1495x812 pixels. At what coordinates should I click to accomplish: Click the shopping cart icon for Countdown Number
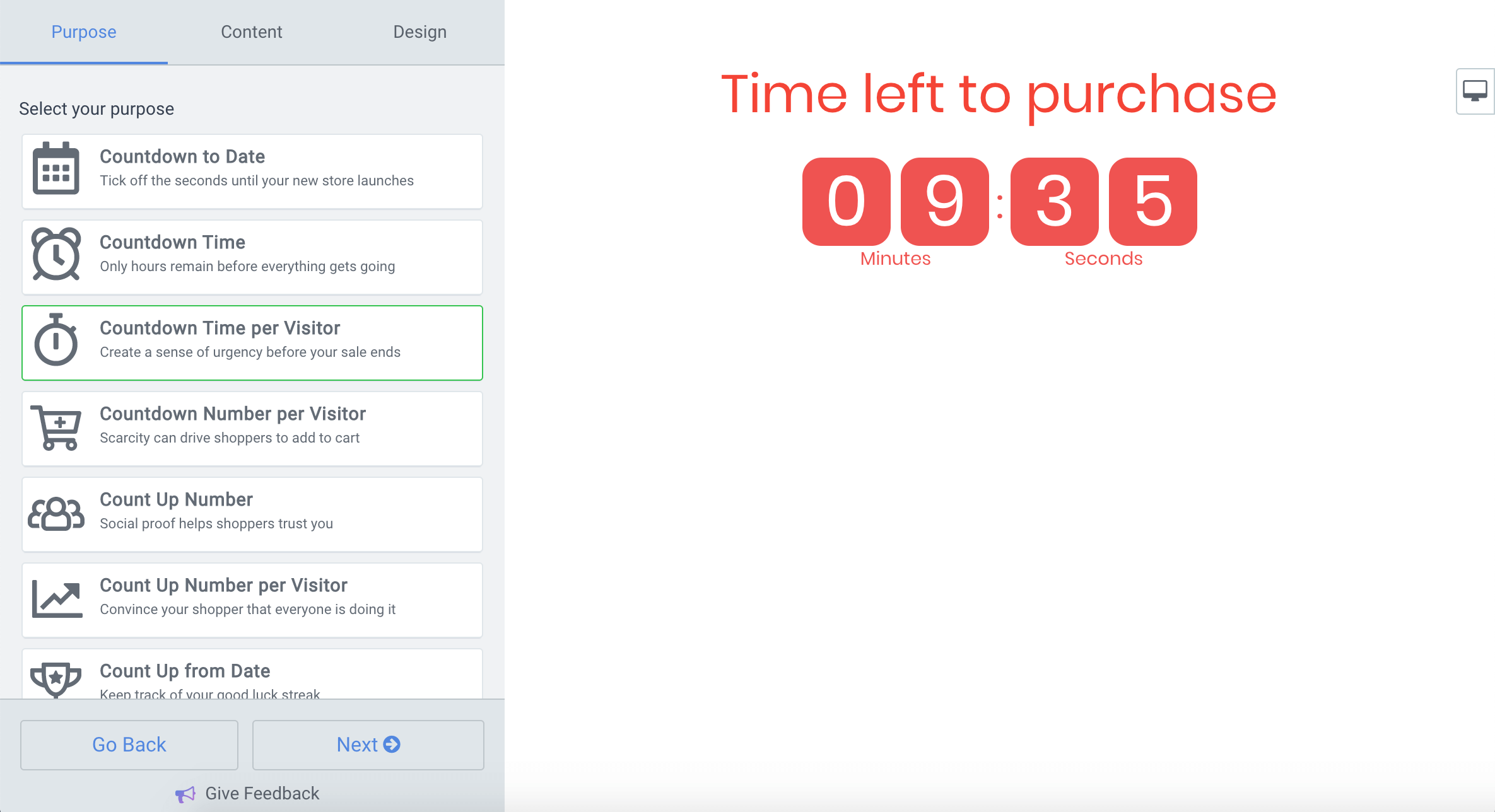point(56,426)
